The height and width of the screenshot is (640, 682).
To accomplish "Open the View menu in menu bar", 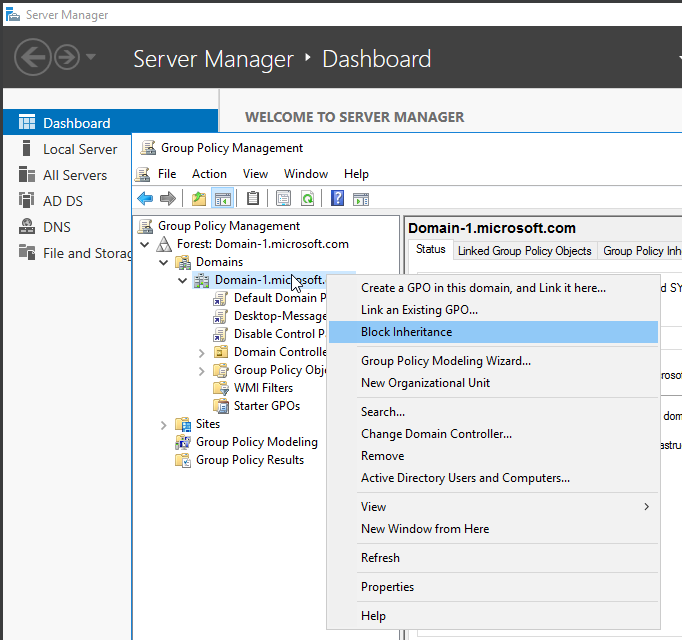I will pos(255,174).
